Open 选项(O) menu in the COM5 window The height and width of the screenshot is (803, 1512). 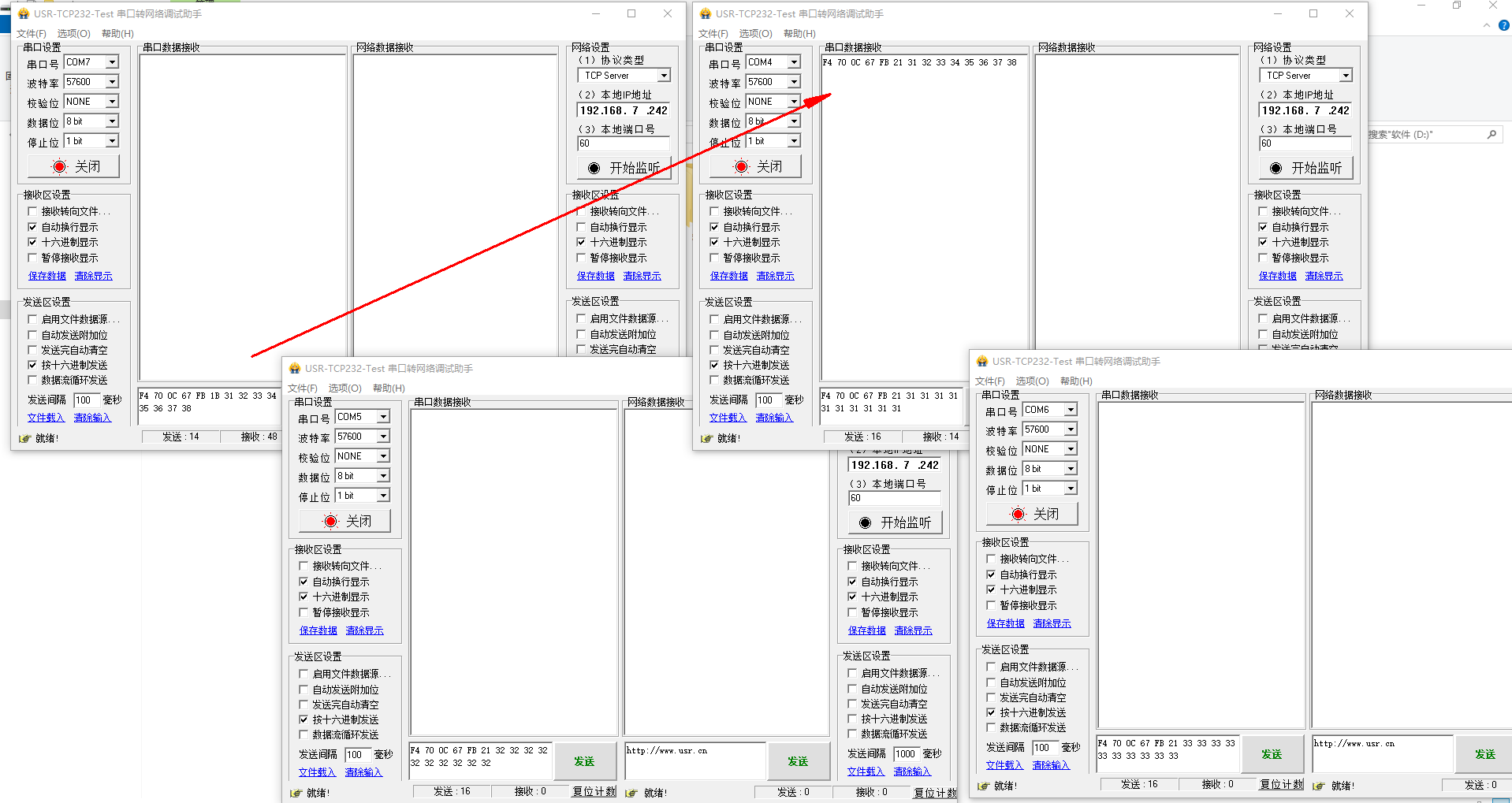pyautogui.click(x=344, y=388)
